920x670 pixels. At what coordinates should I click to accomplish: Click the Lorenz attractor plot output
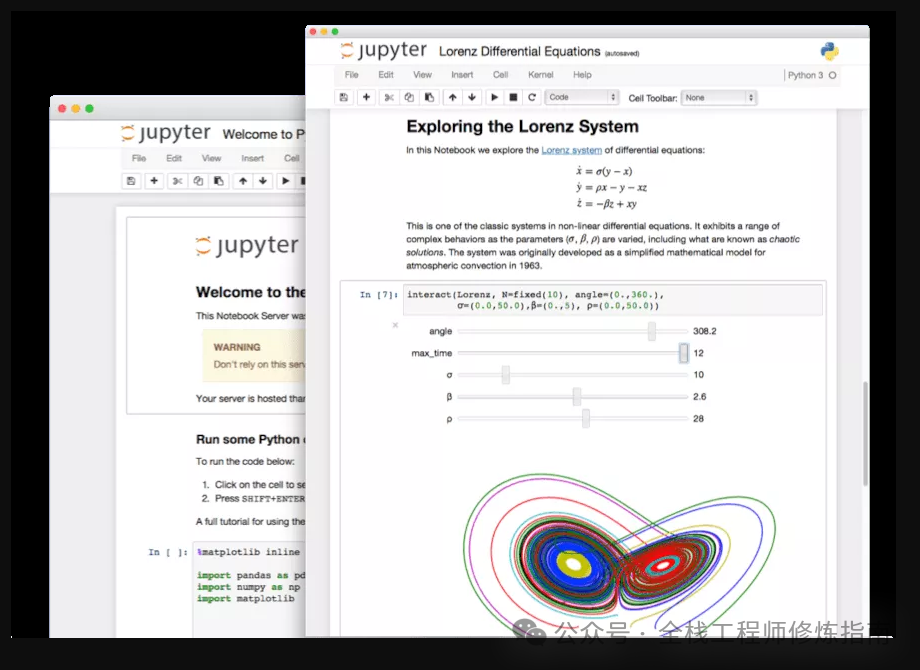point(619,554)
